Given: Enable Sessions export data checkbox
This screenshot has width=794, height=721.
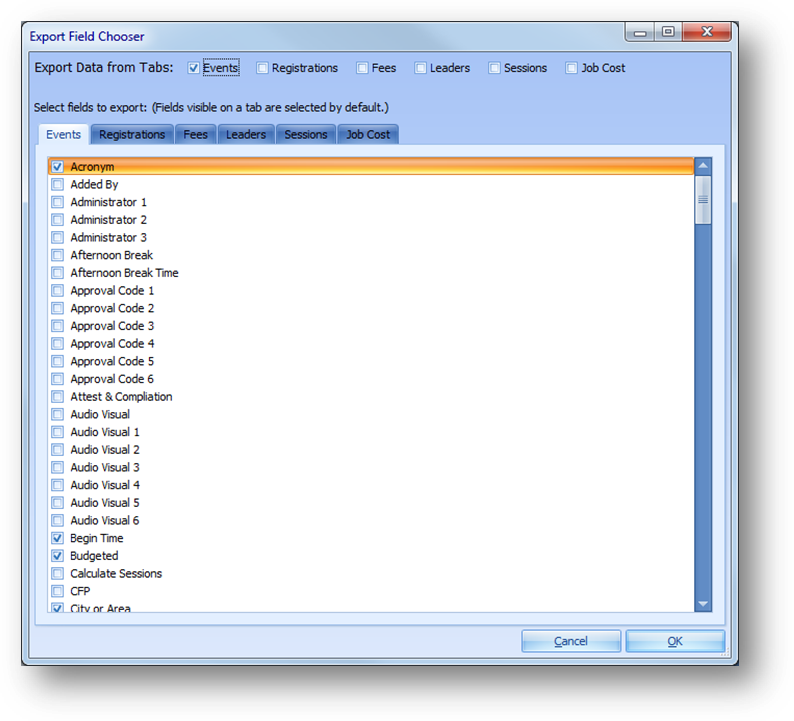Looking at the screenshot, I should point(494,68).
